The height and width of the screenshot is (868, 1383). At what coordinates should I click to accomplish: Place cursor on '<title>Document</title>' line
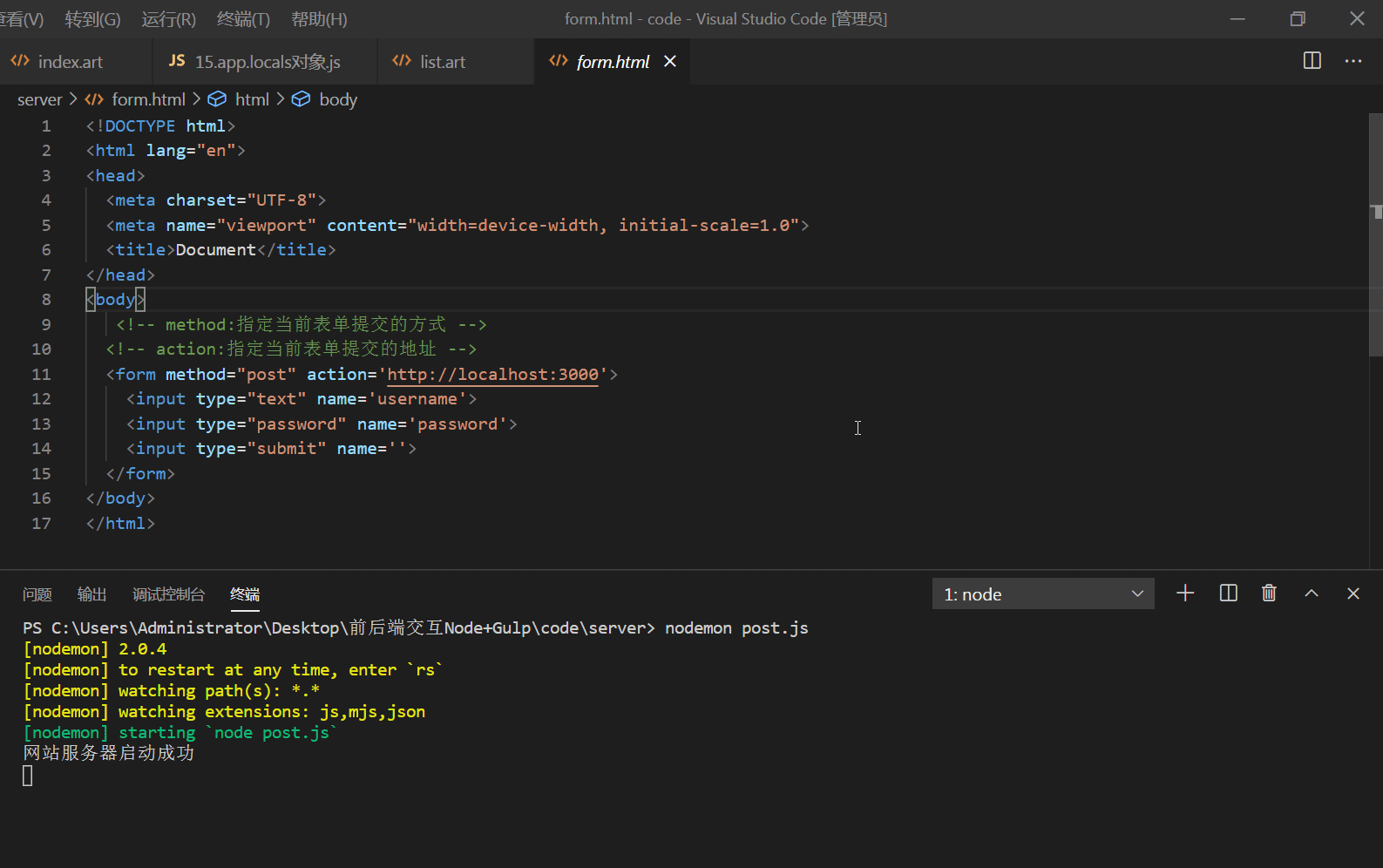point(221,250)
